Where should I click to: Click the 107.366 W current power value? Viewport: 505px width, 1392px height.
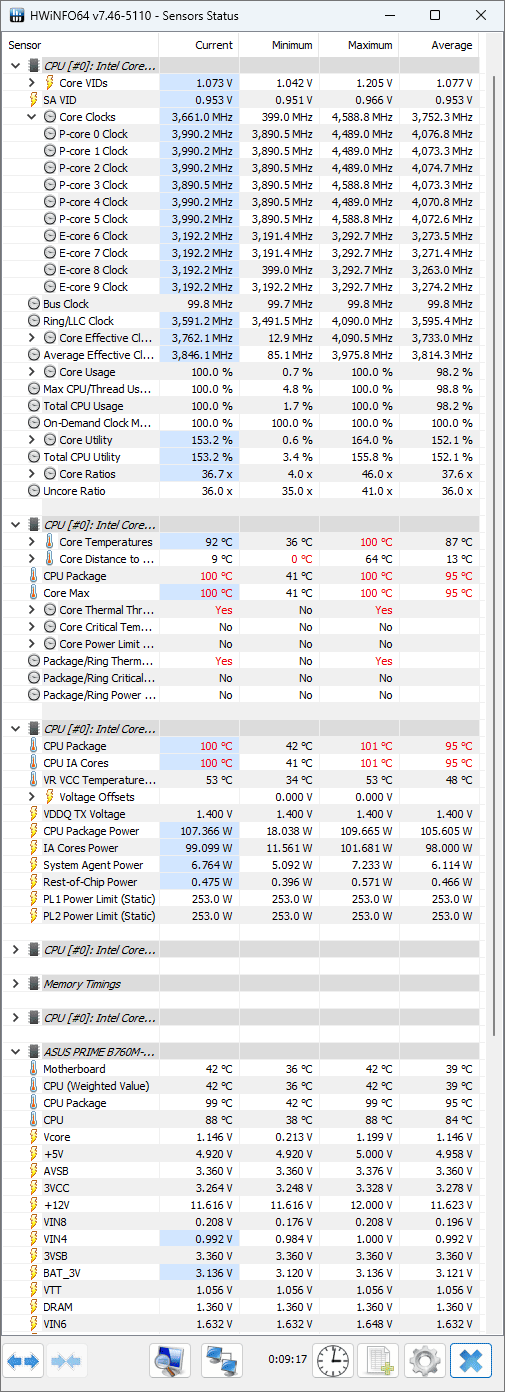coord(205,831)
